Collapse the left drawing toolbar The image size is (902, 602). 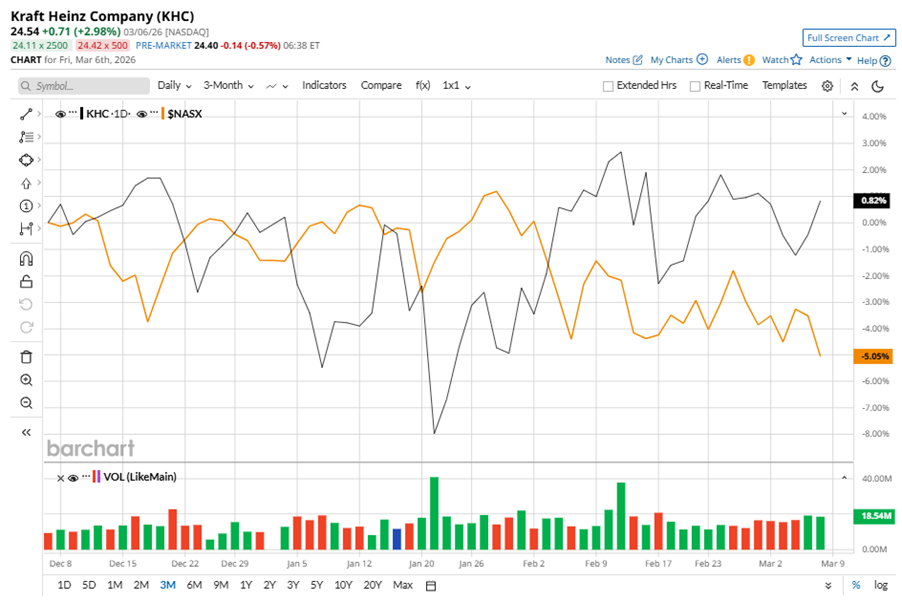(x=26, y=432)
